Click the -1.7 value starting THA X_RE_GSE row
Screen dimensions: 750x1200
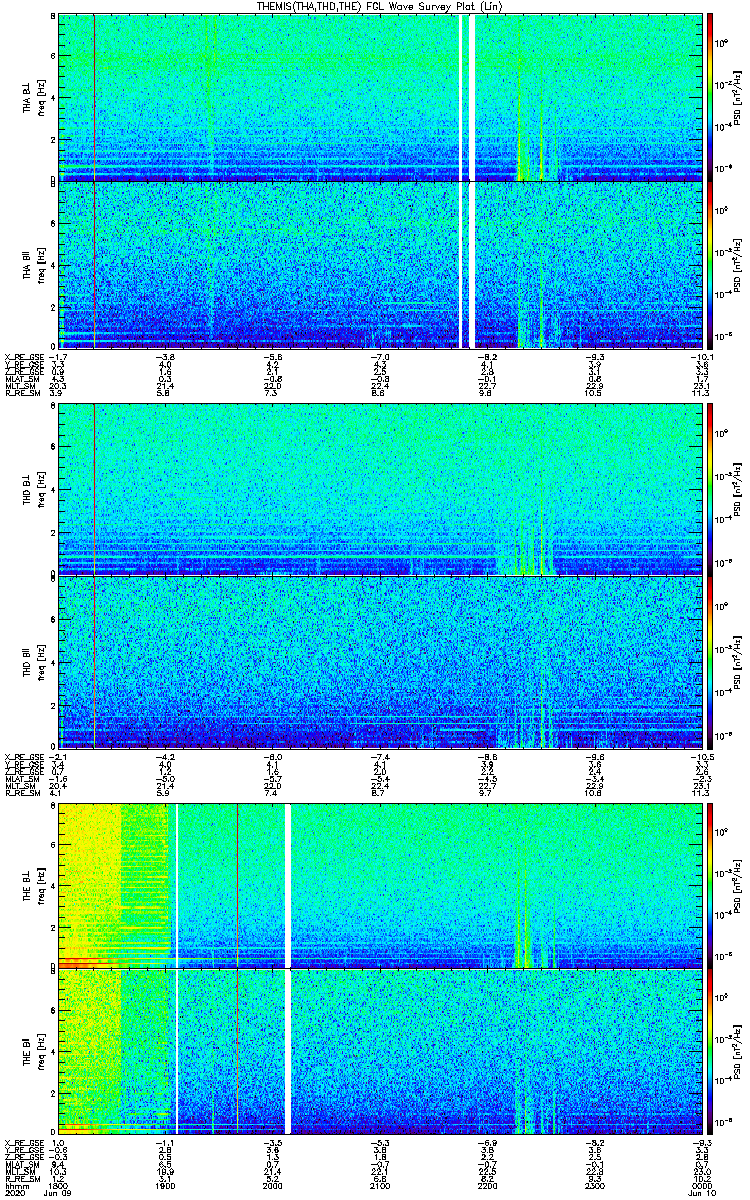point(59,356)
